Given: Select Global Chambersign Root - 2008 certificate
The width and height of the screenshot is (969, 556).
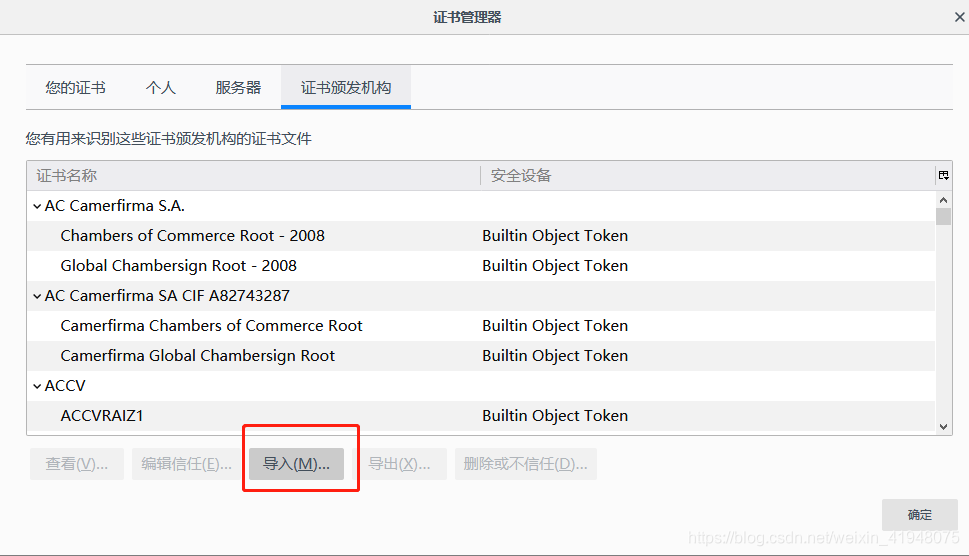Looking at the screenshot, I should pos(481,266).
